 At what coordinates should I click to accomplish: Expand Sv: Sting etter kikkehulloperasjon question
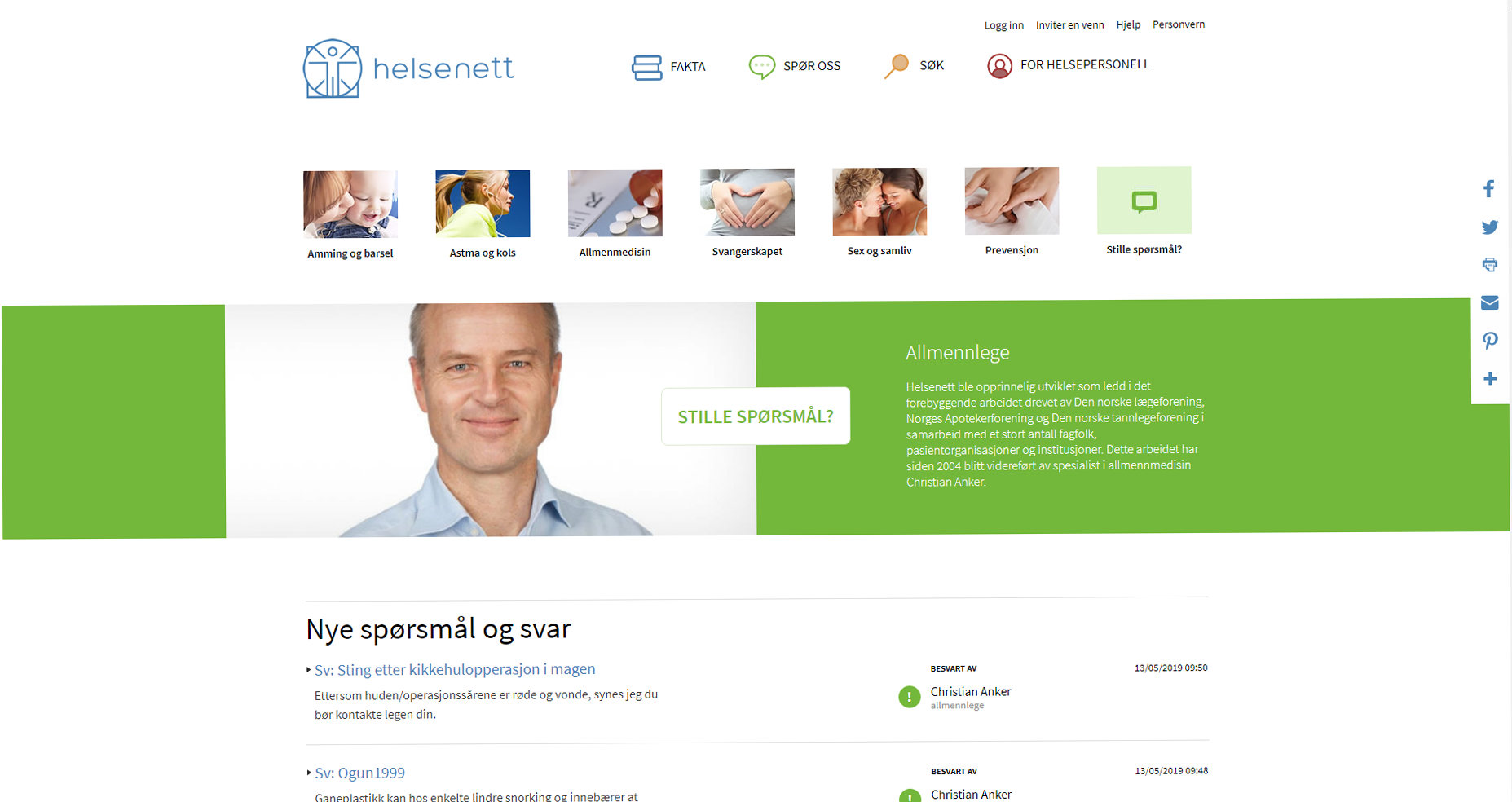pos(455,669)
